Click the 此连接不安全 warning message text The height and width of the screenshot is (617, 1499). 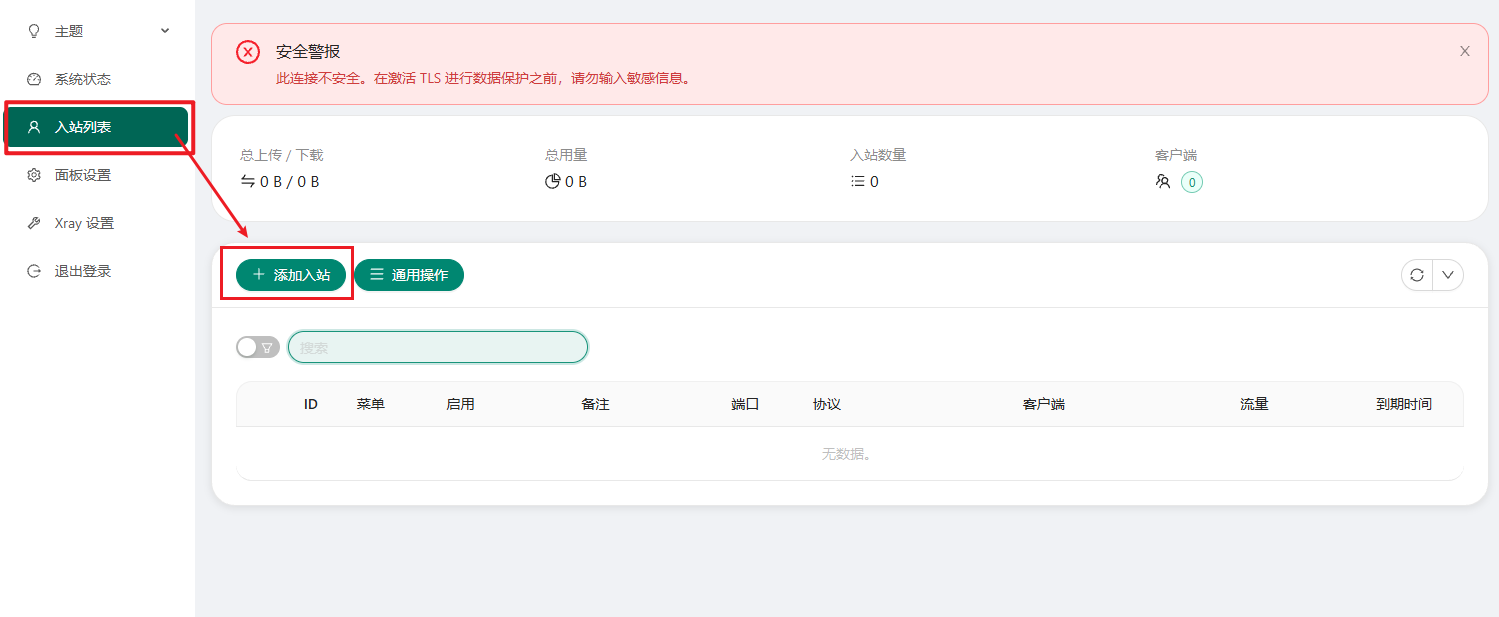[x=484, y=77]
